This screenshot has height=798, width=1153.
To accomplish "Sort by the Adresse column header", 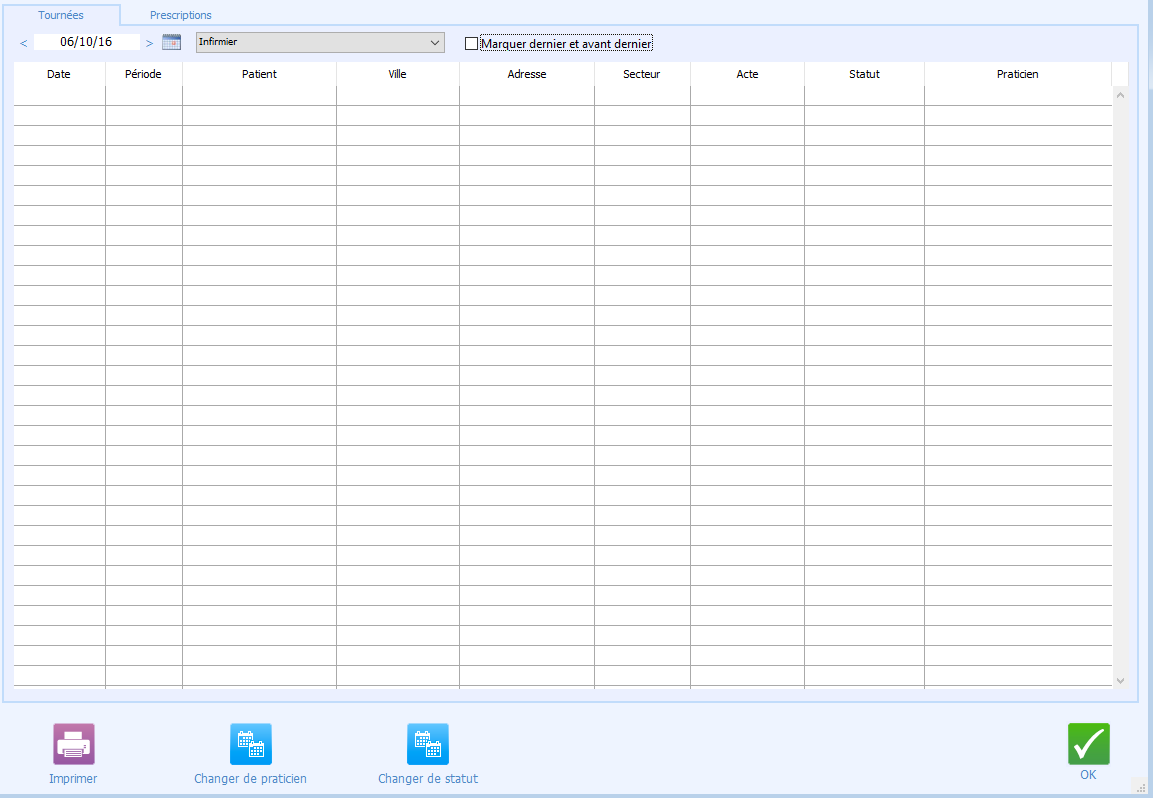I will click(x=526, y=74).
